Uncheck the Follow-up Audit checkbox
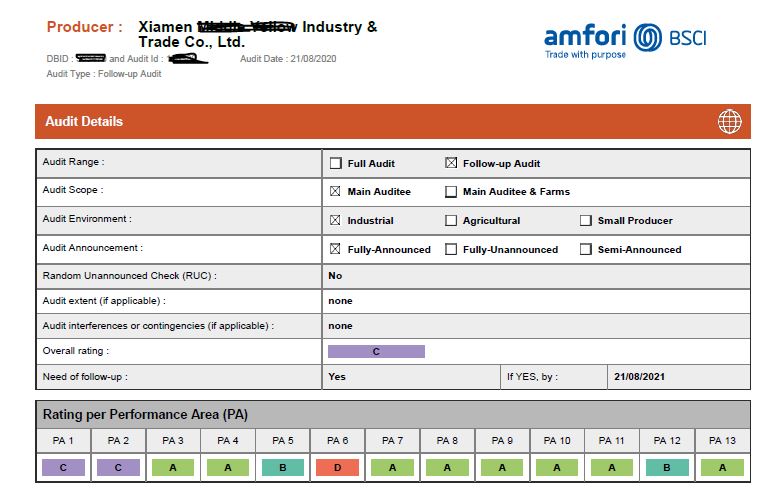 point(451,163)
